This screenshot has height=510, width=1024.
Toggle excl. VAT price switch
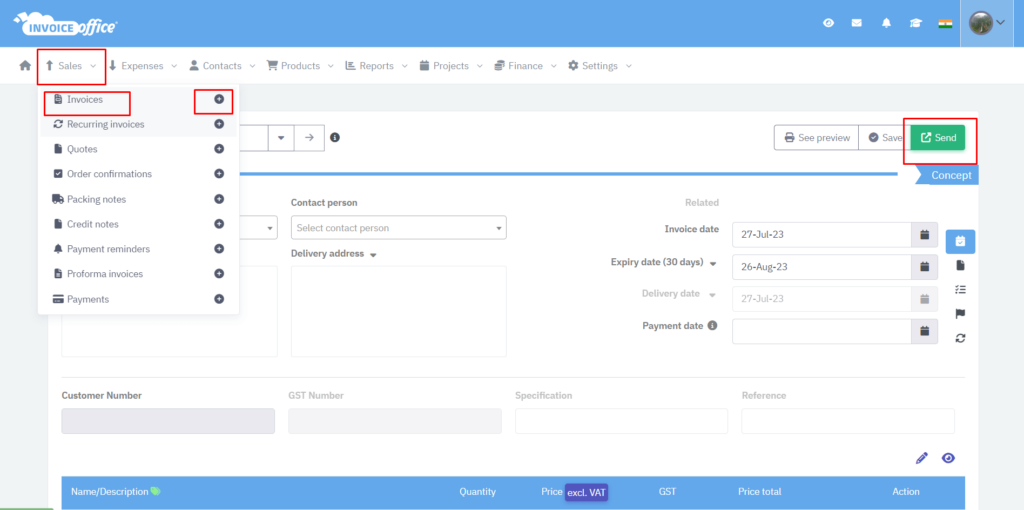tap(587, 492)
